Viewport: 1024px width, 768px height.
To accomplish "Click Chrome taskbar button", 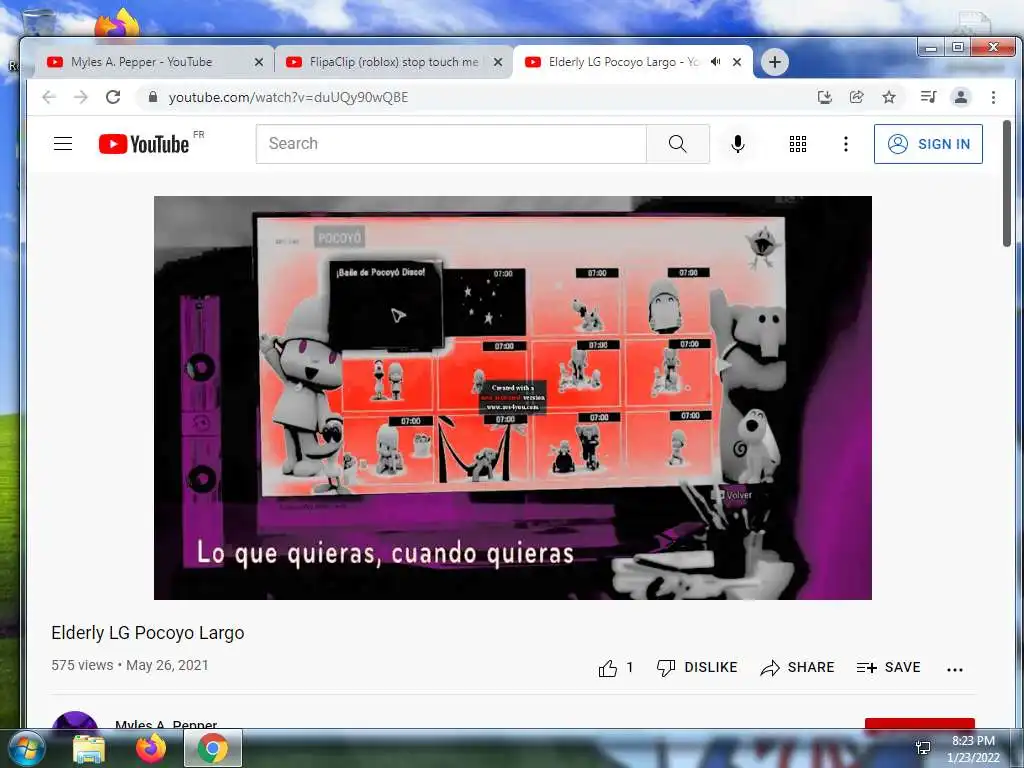I will point(213,748).
